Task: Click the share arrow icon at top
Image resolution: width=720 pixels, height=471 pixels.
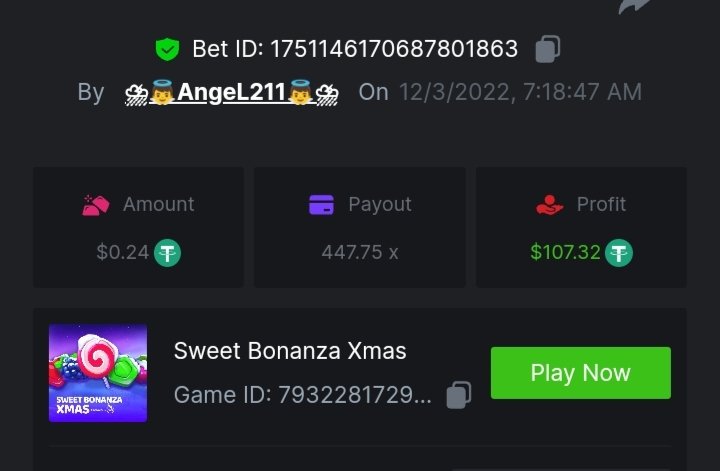Action: pyautogui.click(x=633, y=6)
